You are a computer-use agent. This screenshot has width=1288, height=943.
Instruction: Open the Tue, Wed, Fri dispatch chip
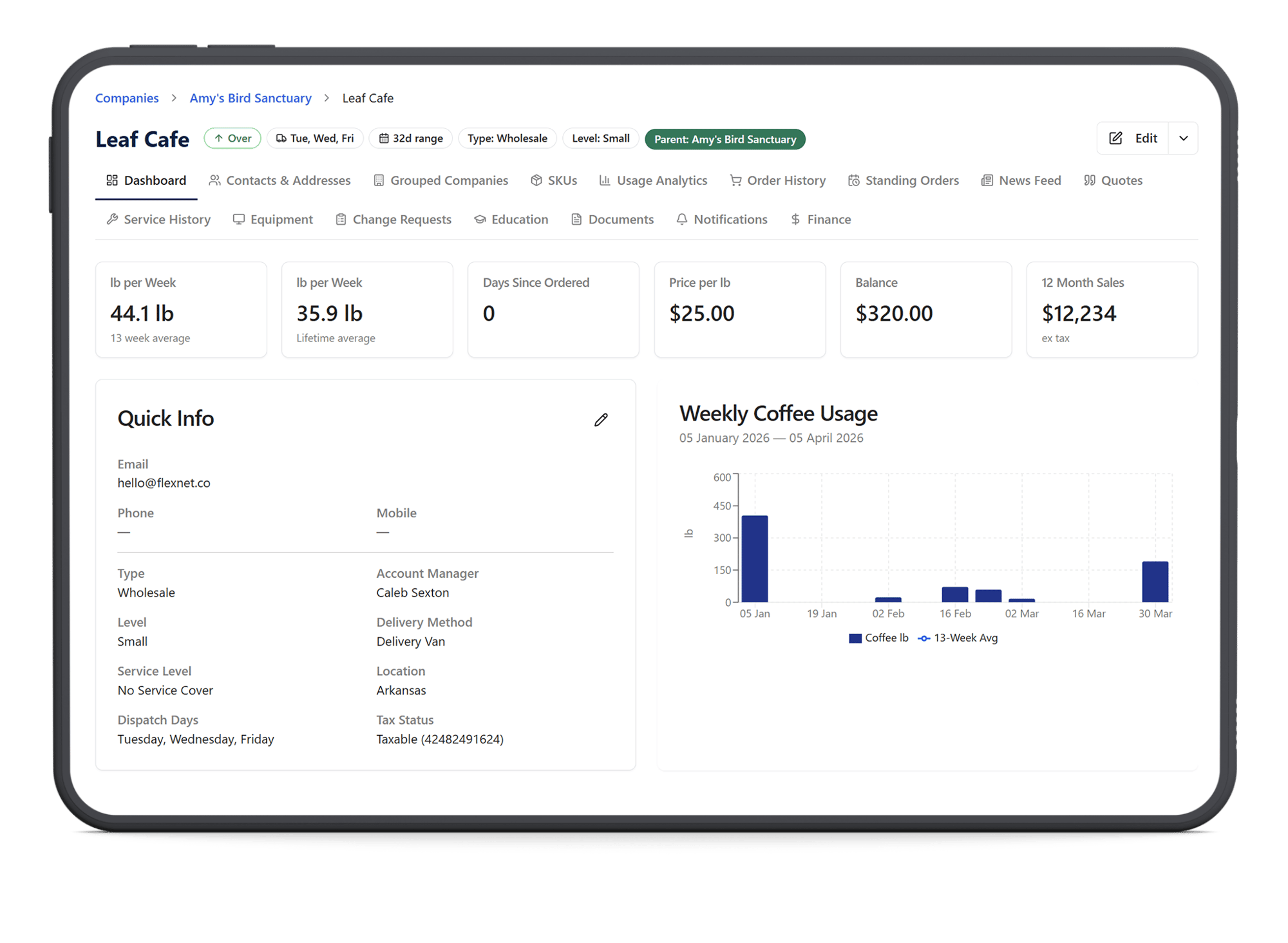pyautogui.click(x=315, y=138)
